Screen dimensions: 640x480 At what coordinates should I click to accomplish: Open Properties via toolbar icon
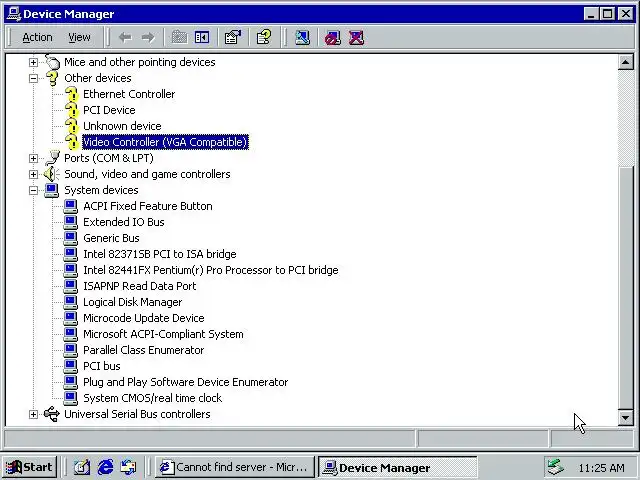point(233,38)
